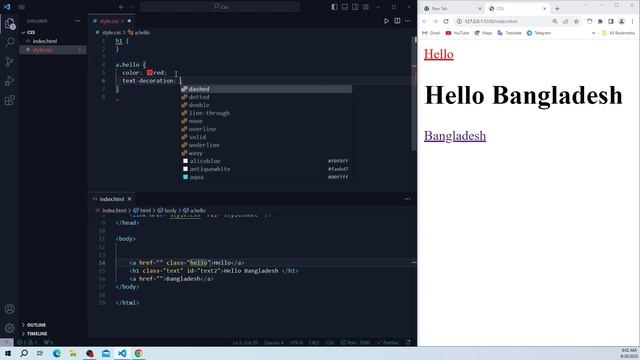Expand the Timeline section
640x360 pixels.
[x=37, y=333]
